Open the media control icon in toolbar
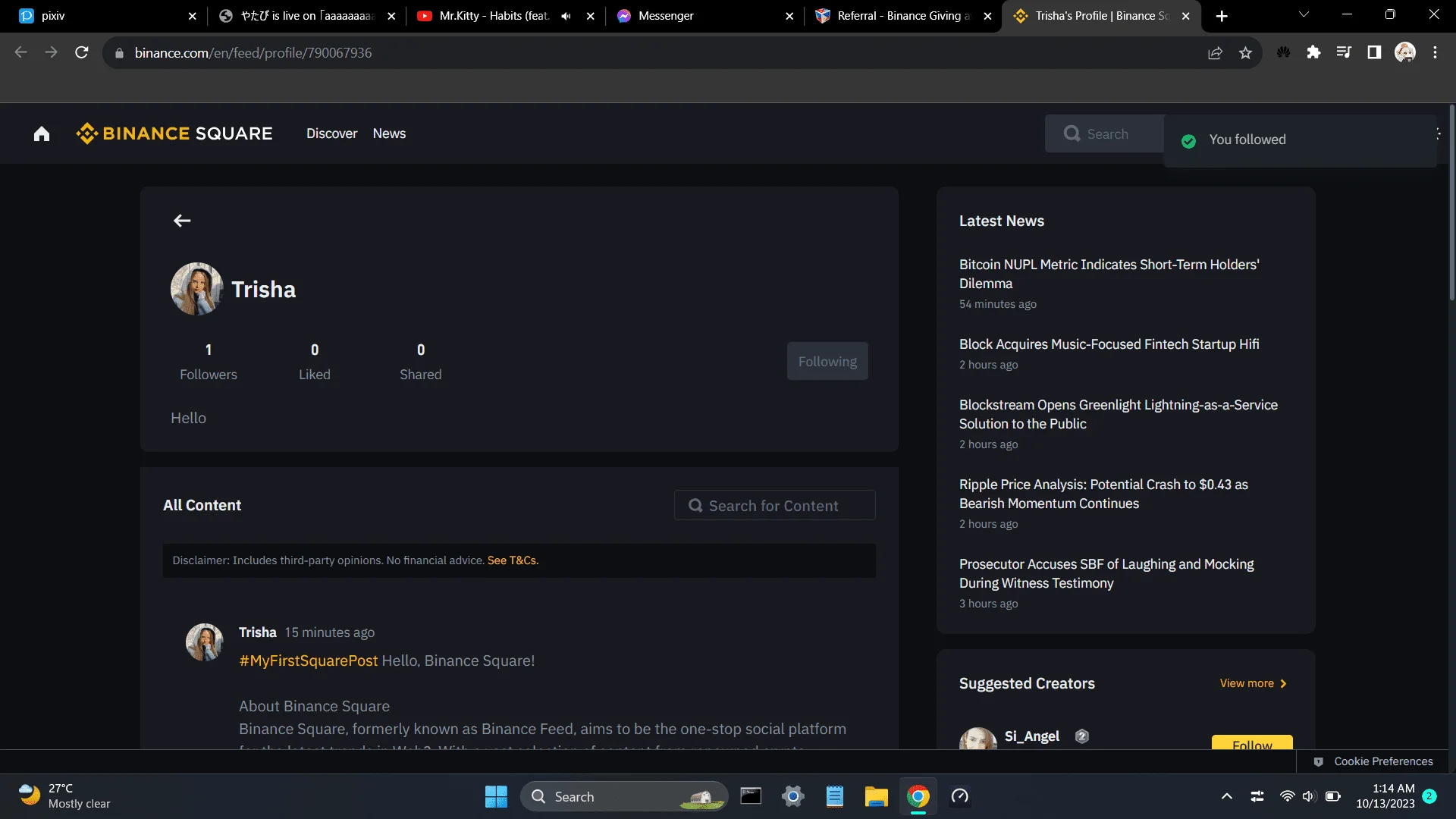Screen dimensions: 1456x819 point(1344,52)
